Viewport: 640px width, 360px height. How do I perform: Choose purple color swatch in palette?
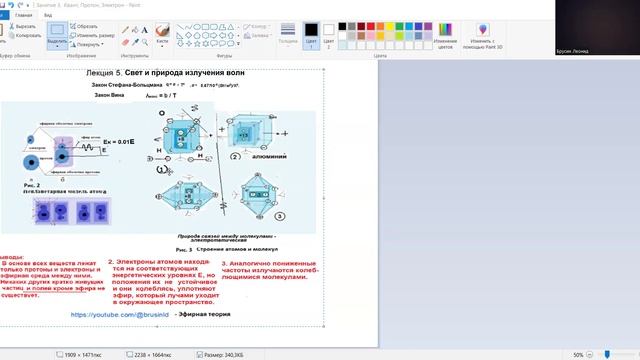[428, 27]
